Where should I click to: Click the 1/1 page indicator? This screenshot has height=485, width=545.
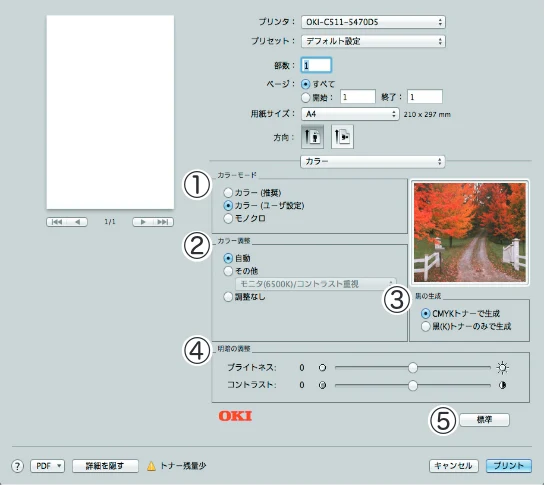pos(110,222)
